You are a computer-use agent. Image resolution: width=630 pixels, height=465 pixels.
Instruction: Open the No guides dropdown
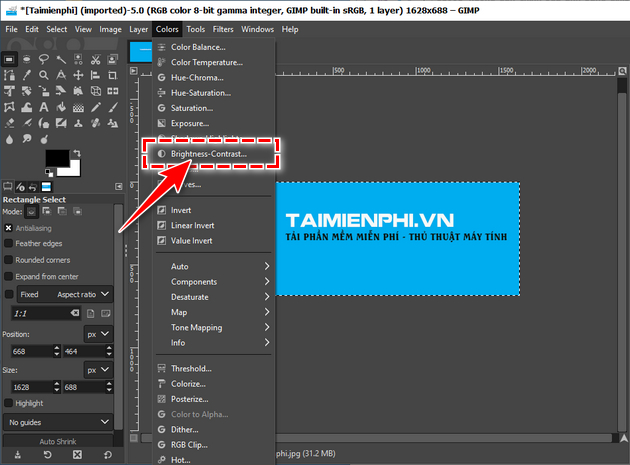point(58,422)
